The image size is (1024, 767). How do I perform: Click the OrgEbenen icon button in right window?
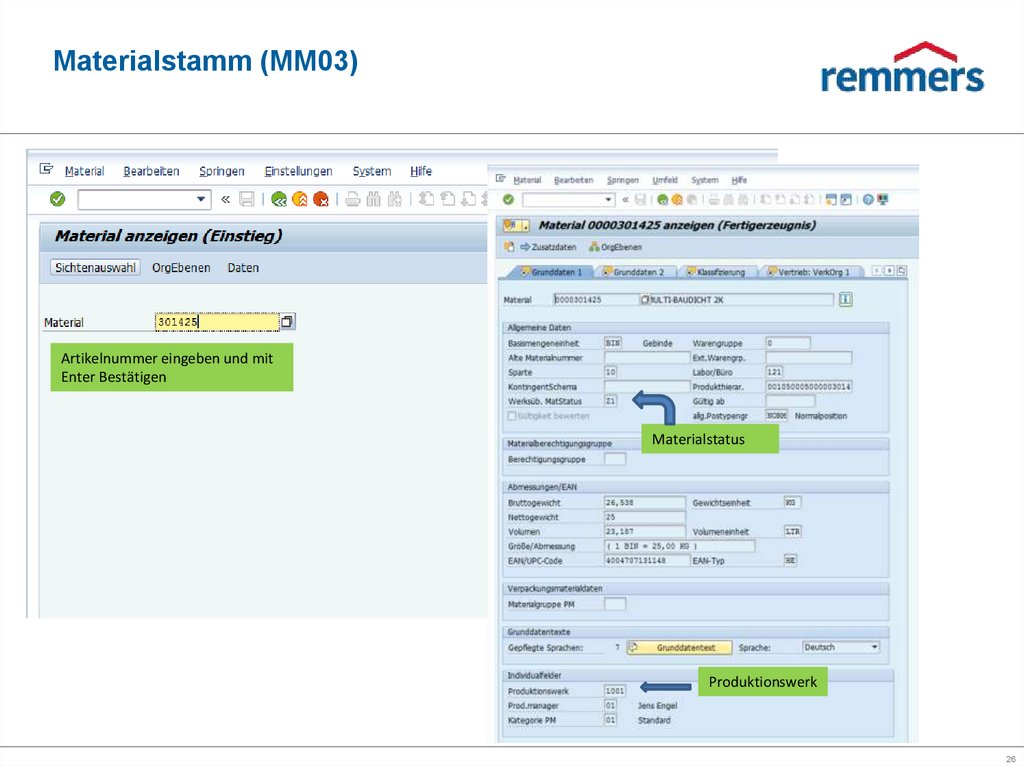[615, 247]
